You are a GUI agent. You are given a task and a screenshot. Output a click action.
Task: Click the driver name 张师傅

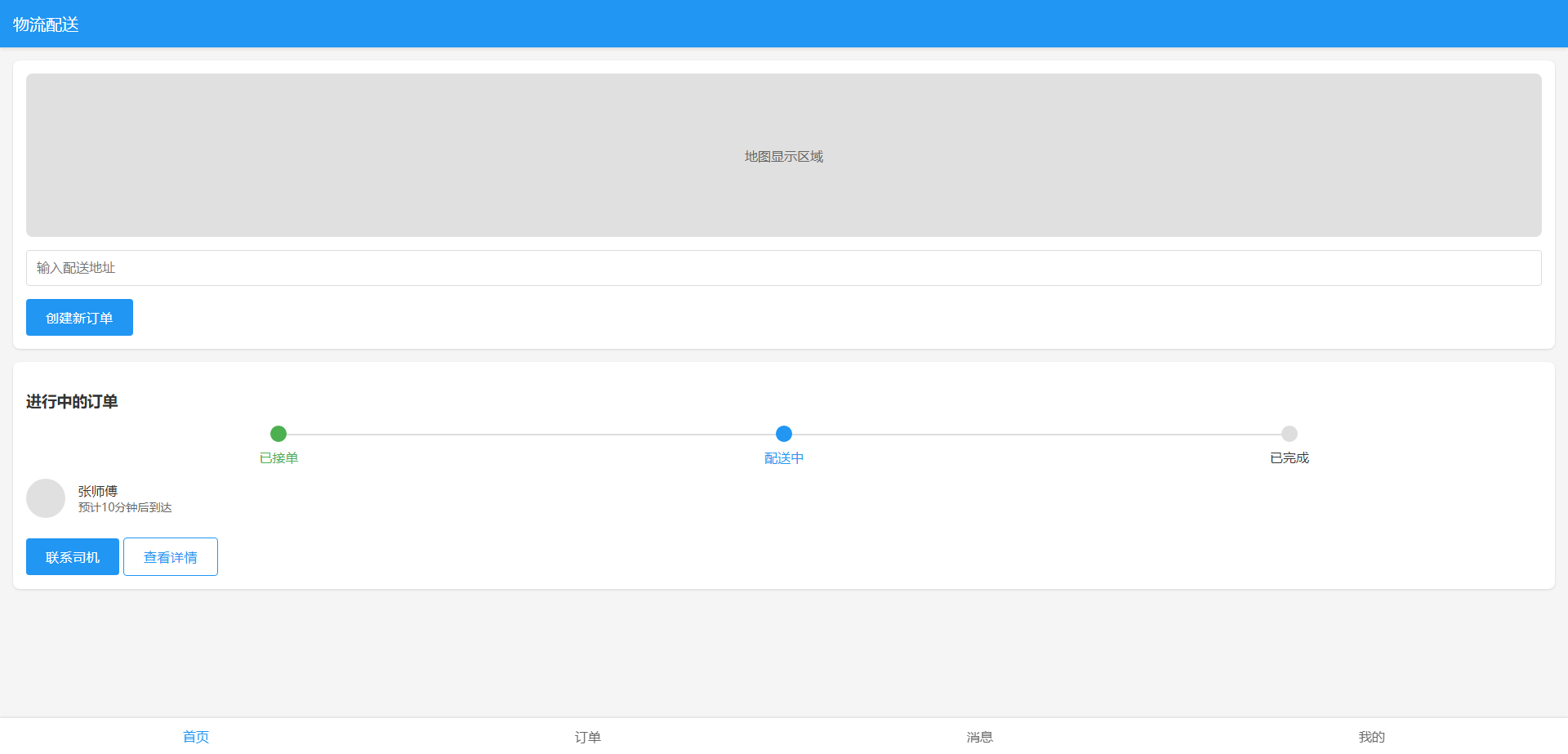[97, 491]
